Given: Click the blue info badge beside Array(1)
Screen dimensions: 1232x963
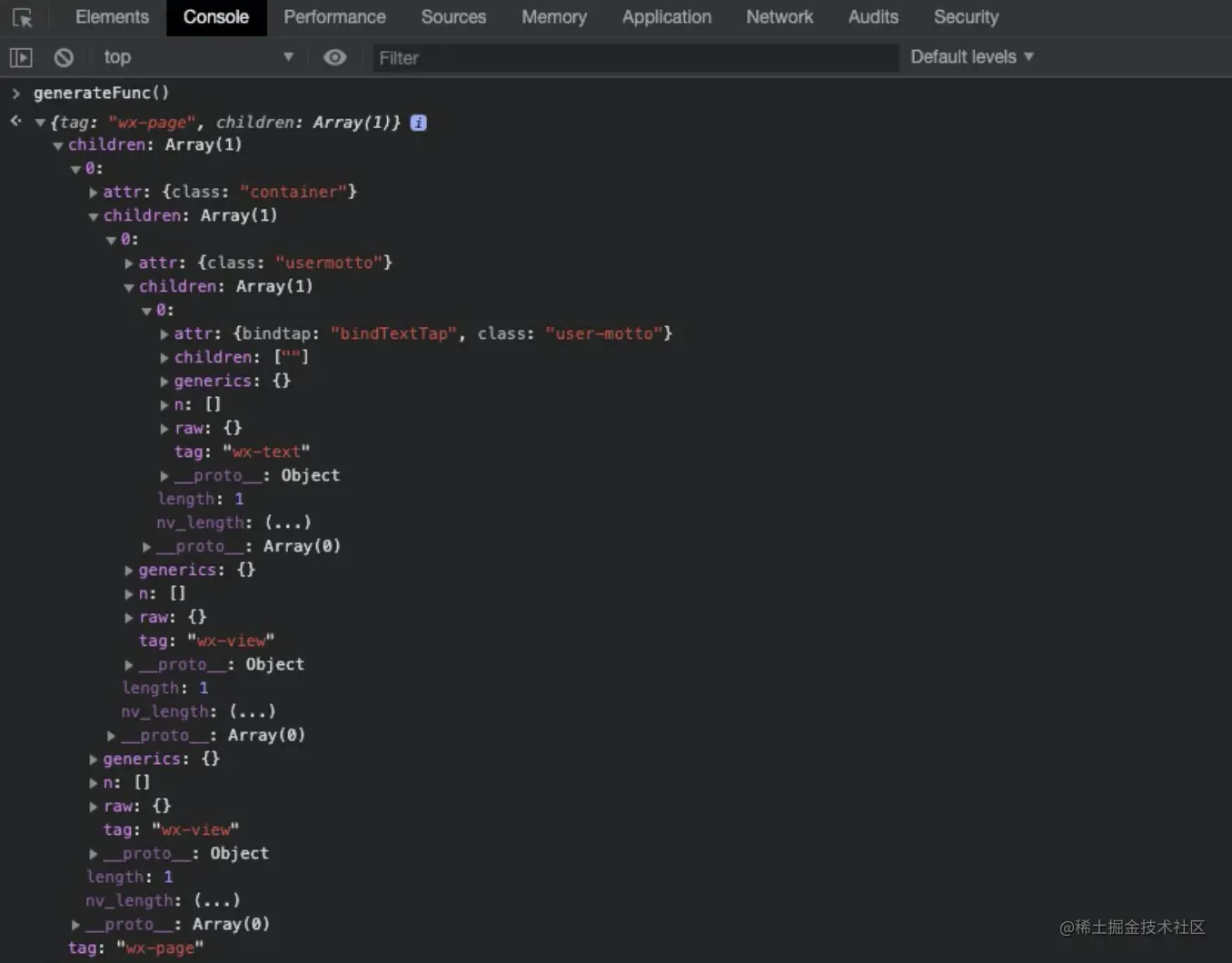Looking at the screenshot, I should tap(418, 123).
